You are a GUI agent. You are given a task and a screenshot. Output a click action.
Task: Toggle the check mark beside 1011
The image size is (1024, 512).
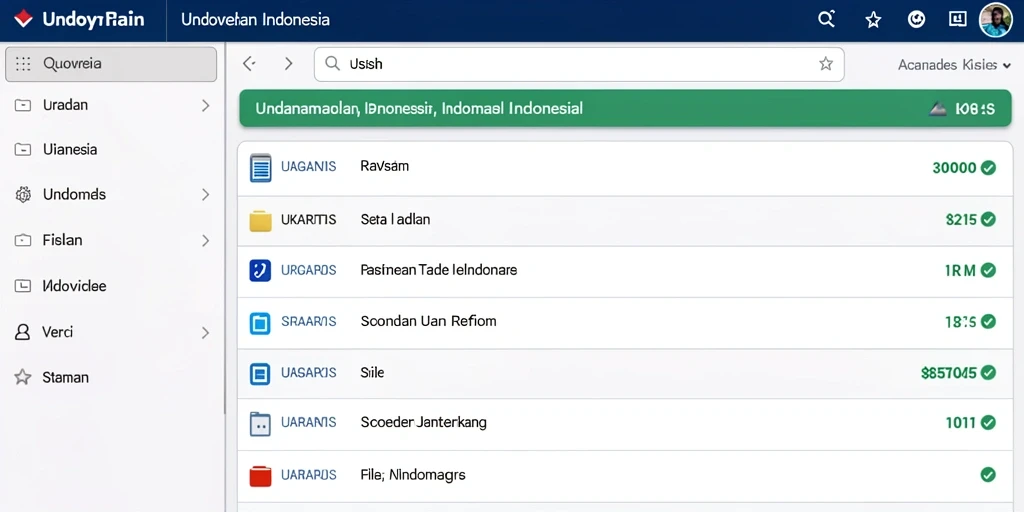click(x=989, y=423)
